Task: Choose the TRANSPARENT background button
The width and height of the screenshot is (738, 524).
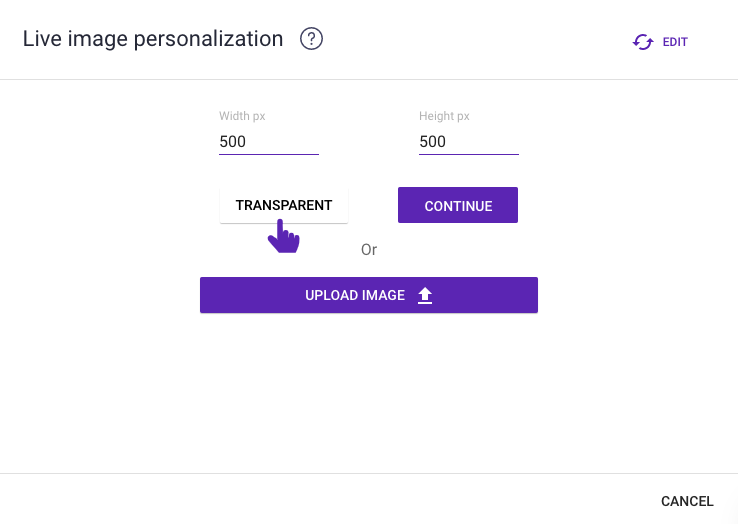Action: click(x=284, y=206)
